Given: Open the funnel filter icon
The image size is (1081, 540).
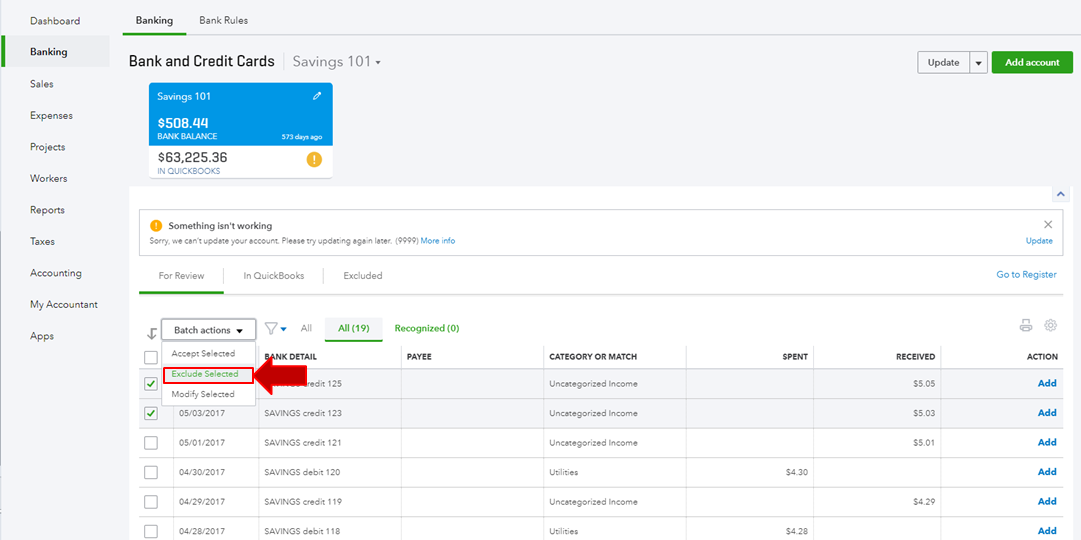Looking at the screenshot, I should (x=272, y=328).
